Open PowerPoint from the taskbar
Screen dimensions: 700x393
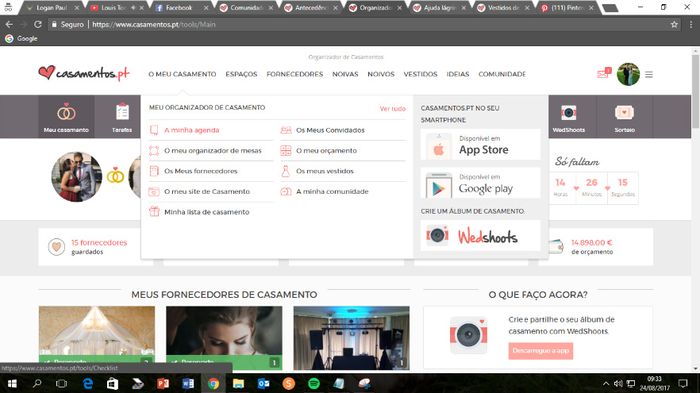163,384
